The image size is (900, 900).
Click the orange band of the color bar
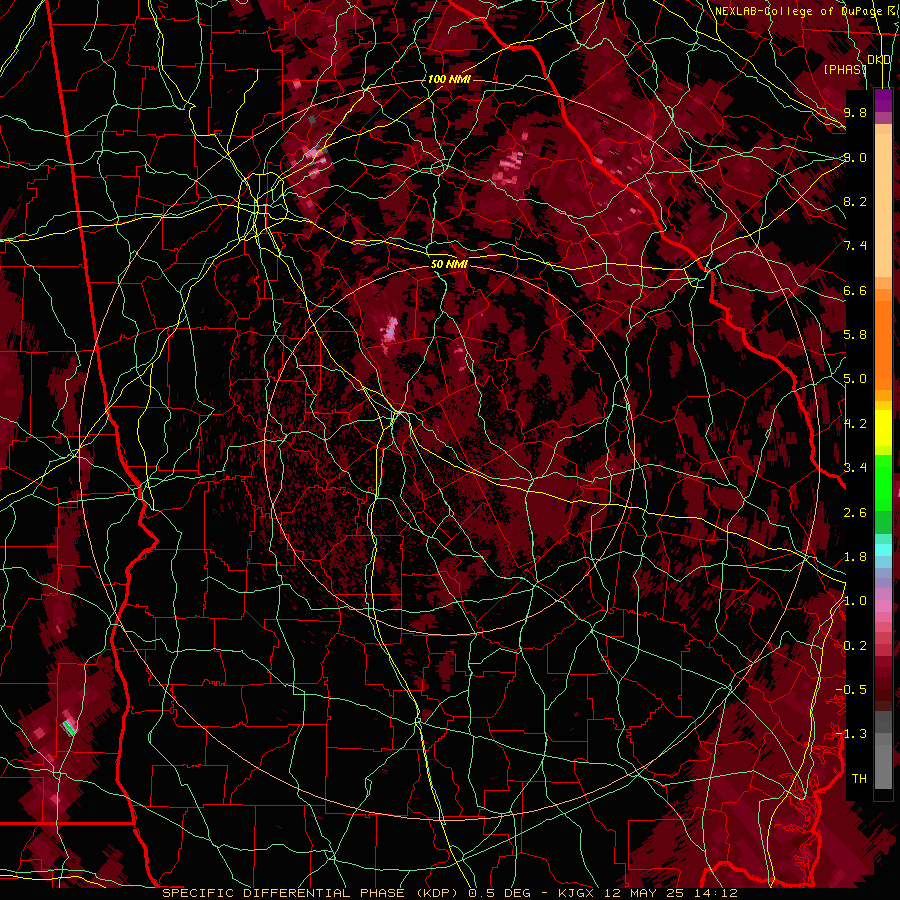click(883, 340)
